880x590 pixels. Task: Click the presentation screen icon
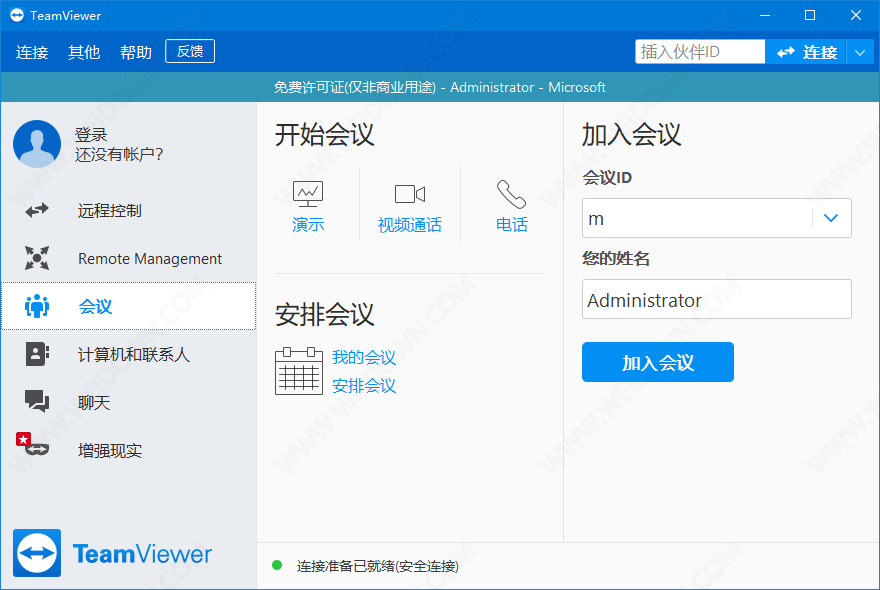tap(308, 194)
